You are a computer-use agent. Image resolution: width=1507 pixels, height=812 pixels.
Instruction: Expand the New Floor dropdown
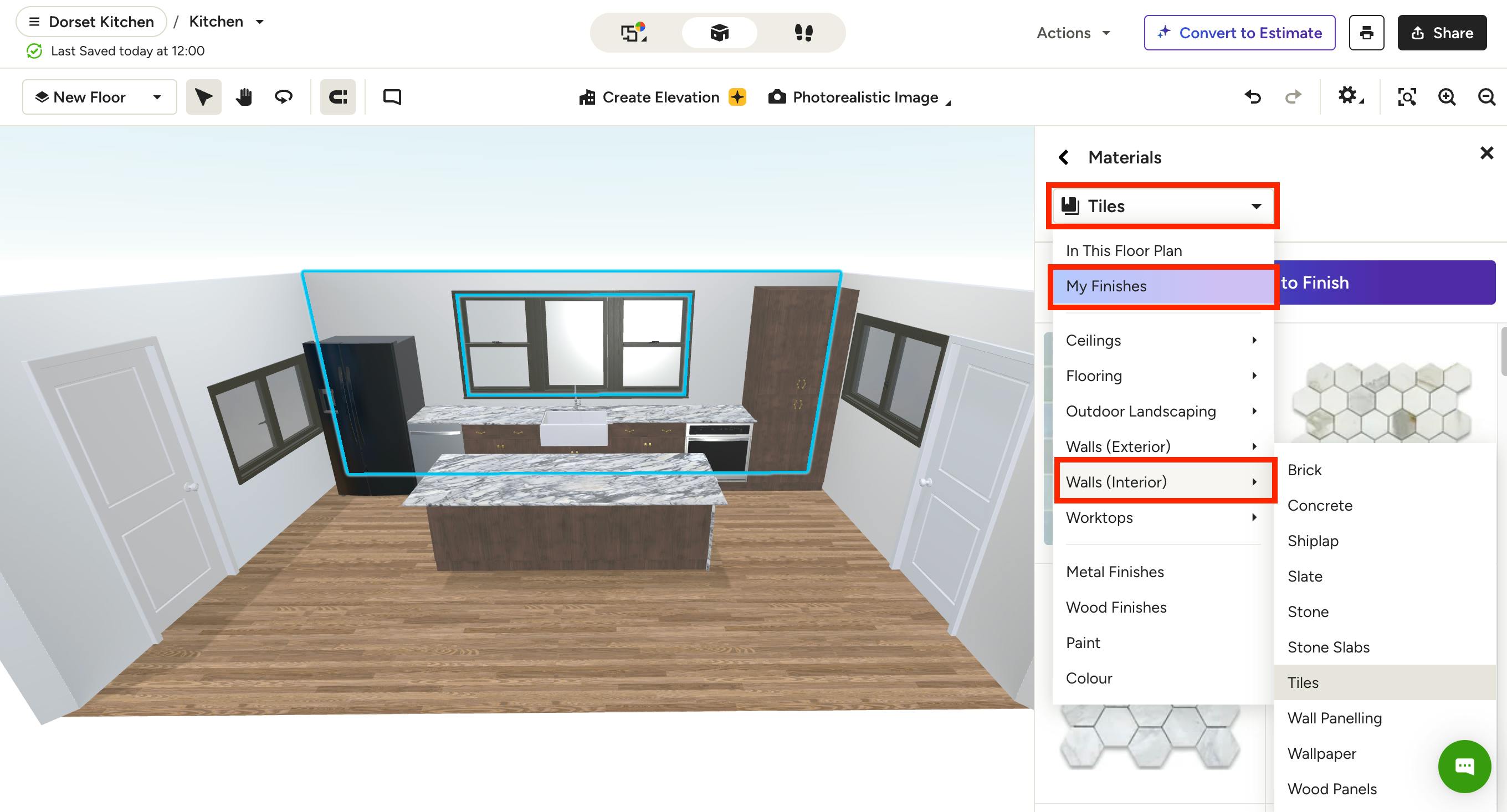pyautogui.click(x=100, y=97)
